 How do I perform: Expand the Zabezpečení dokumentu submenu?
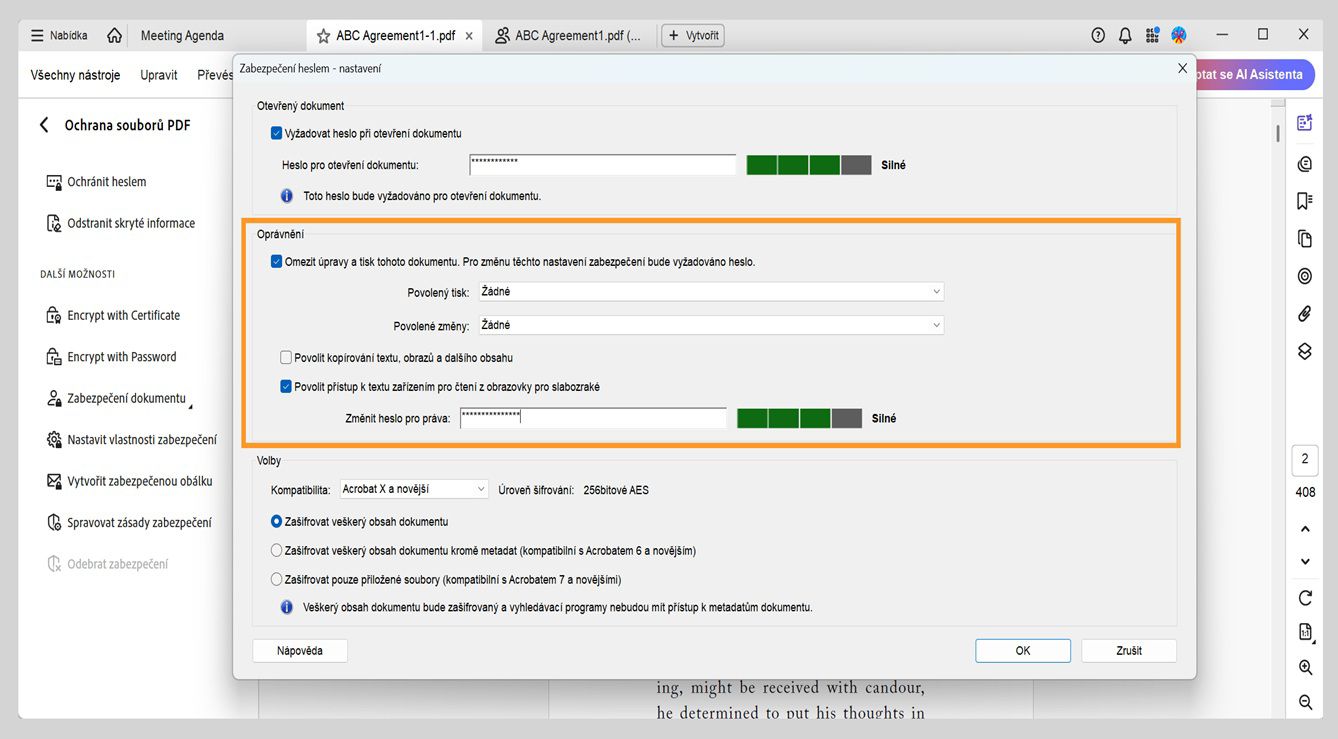click(x=120, y=398)
